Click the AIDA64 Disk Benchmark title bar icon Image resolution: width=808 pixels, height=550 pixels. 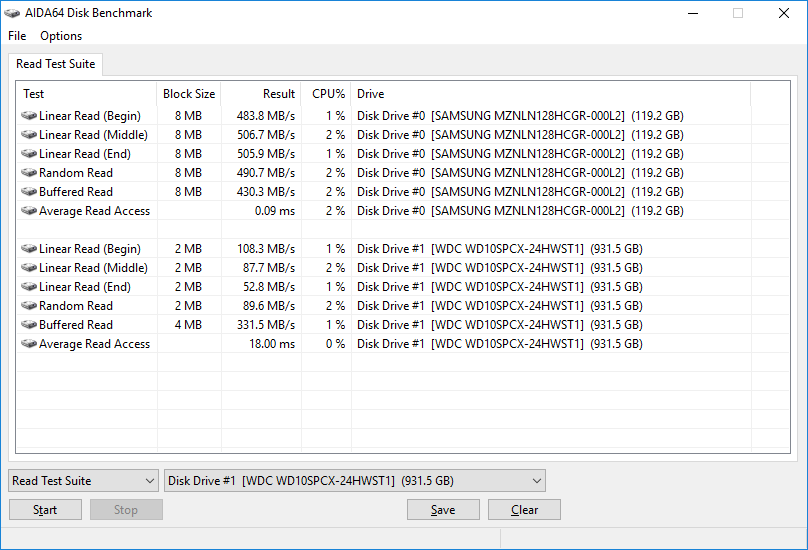pos(13,13)
